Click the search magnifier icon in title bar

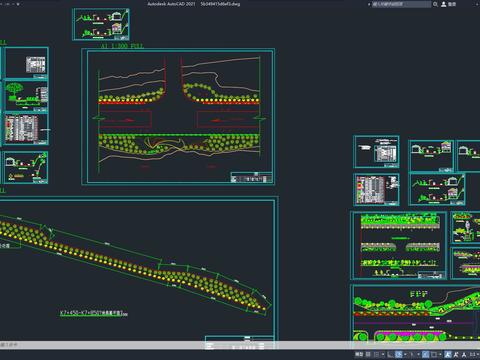tap(435, 4)
